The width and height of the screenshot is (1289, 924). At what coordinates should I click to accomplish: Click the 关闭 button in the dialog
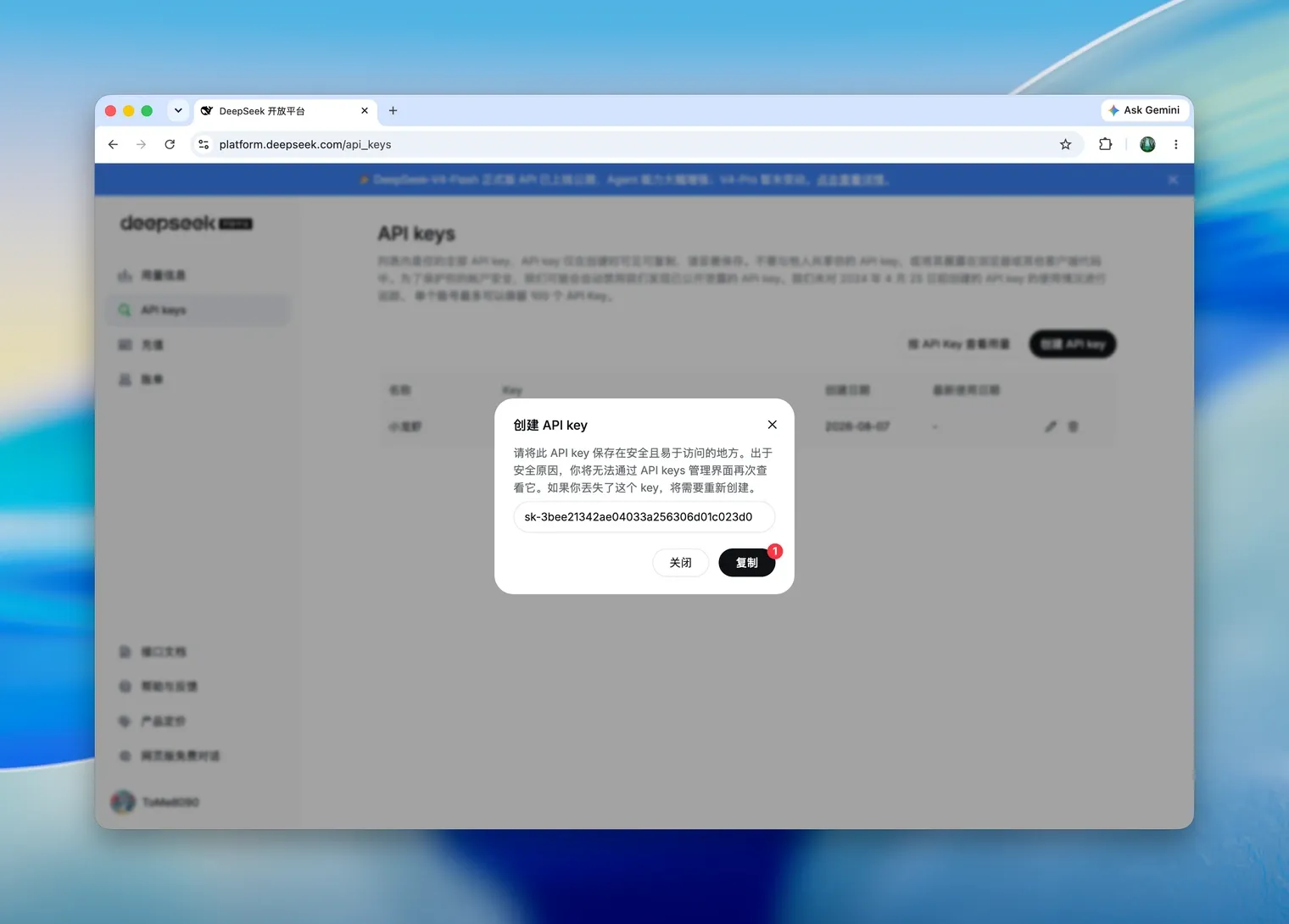tap(680, 563)
